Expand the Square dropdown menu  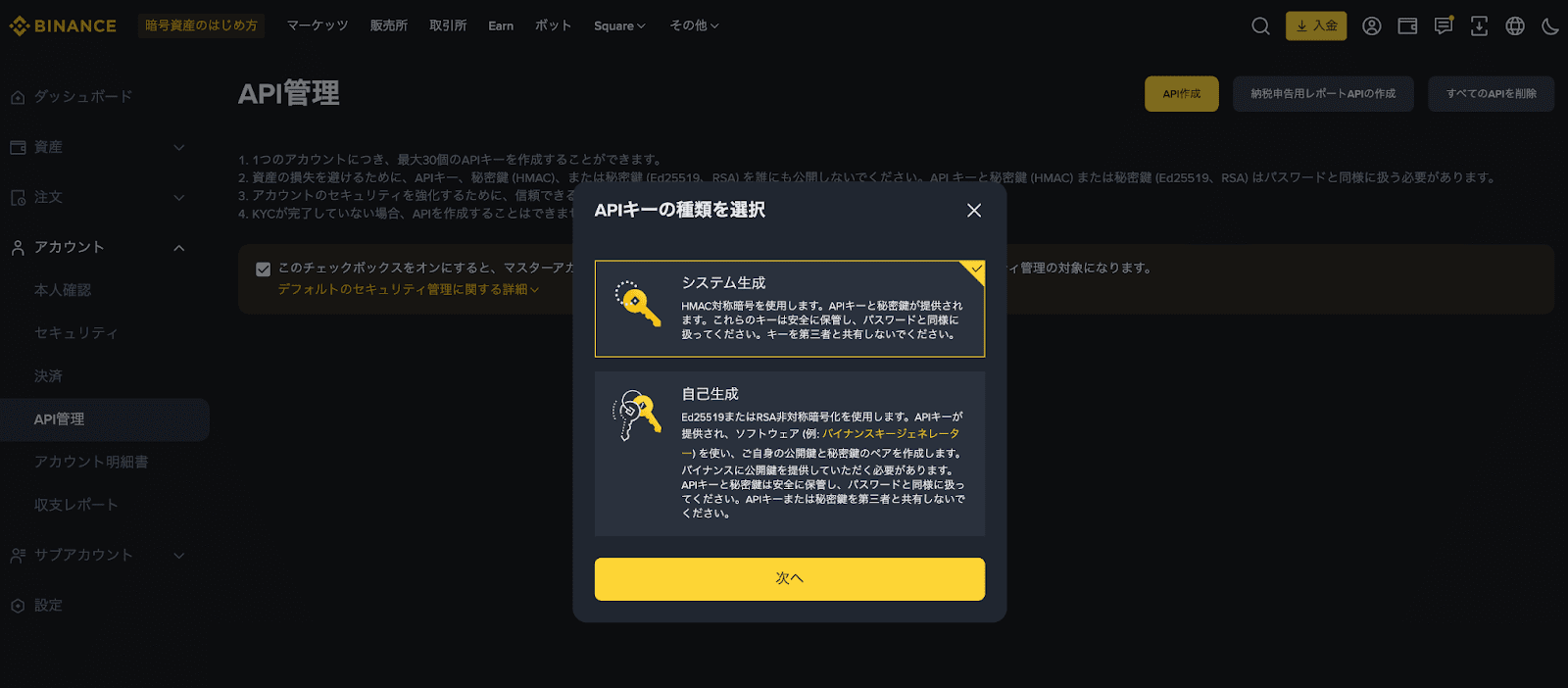[619, 26]
